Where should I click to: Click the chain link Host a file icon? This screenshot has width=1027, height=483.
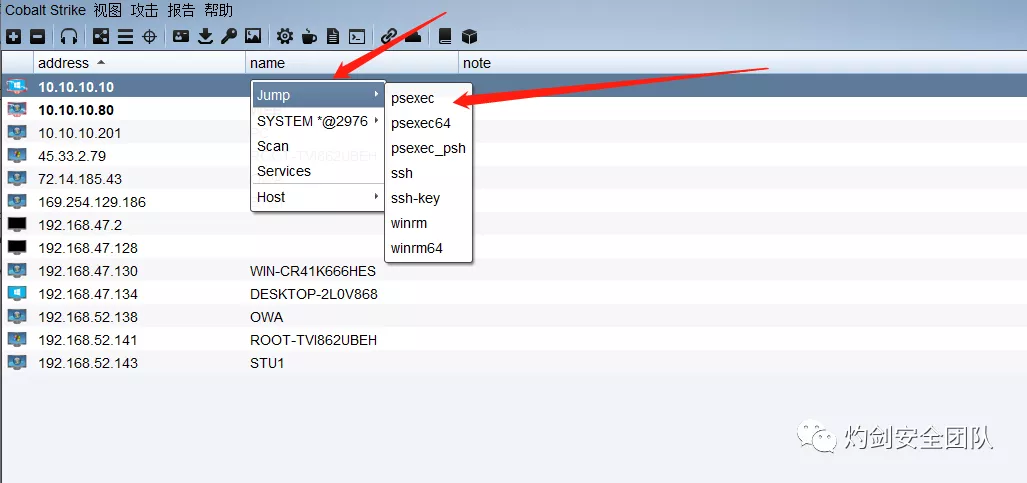(389, 36)
